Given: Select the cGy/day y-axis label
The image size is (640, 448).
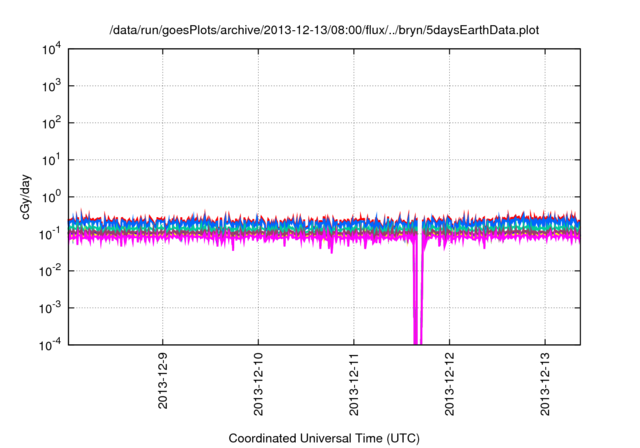Looking at the screenshot, I should (25, 197).
